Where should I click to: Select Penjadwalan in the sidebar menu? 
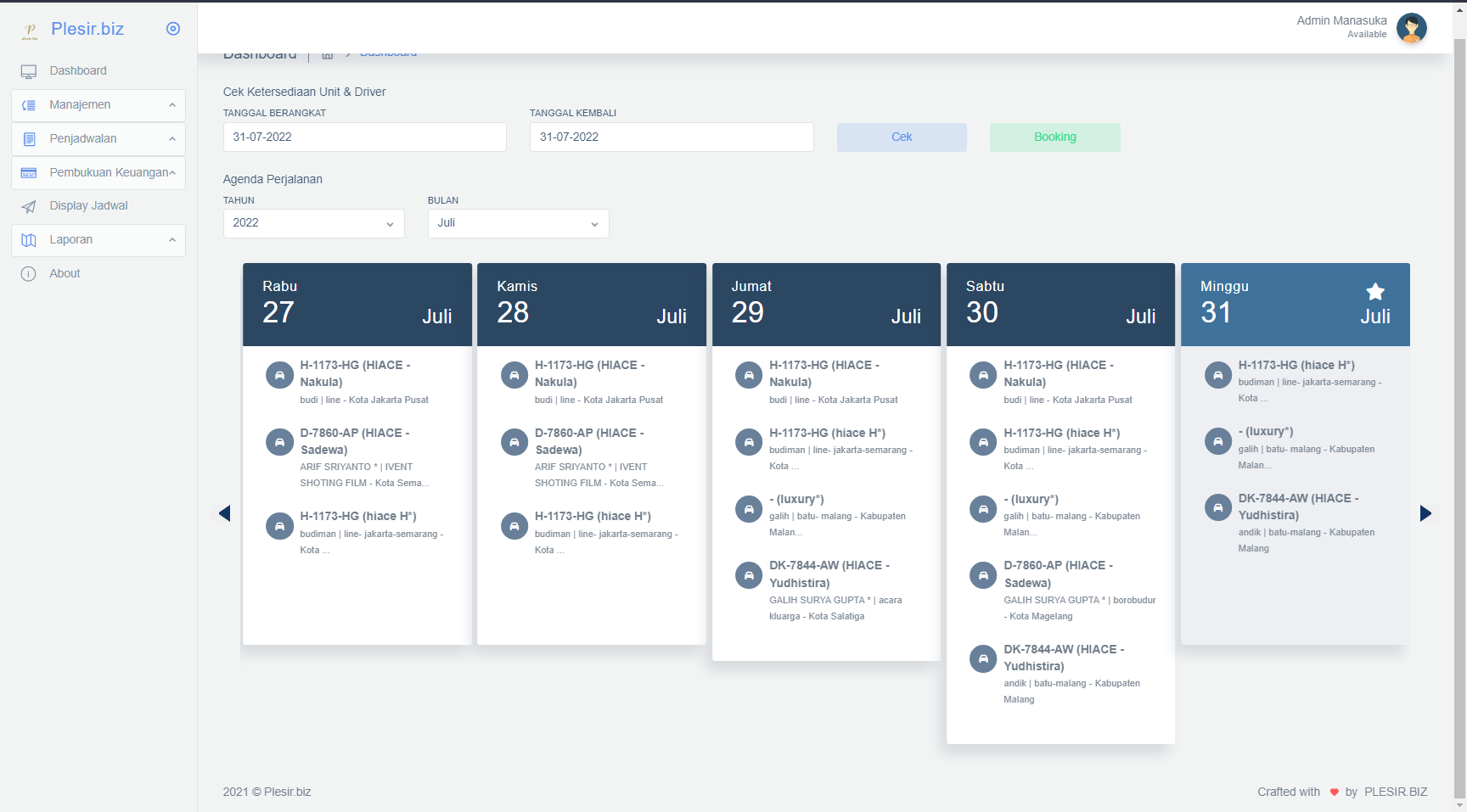point(85,138)
